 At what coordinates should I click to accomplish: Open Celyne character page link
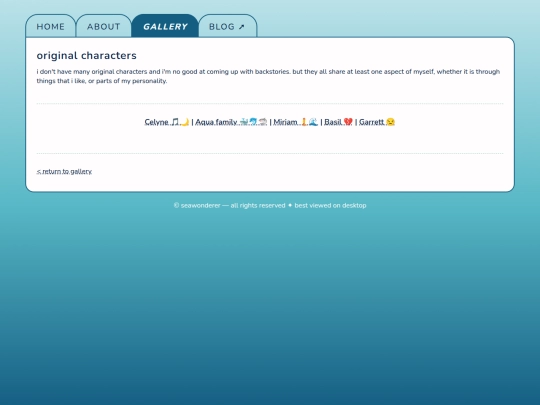click(x=167, y=122)
